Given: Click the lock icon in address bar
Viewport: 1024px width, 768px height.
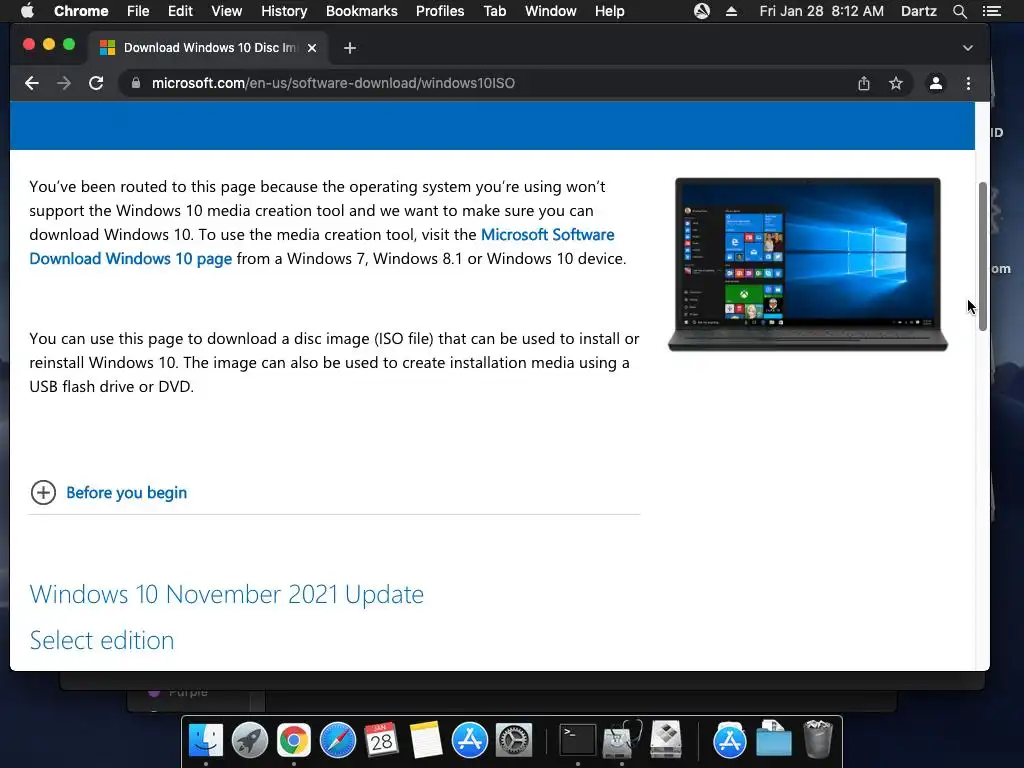Looking at the screenshot, I should (136, 83).
